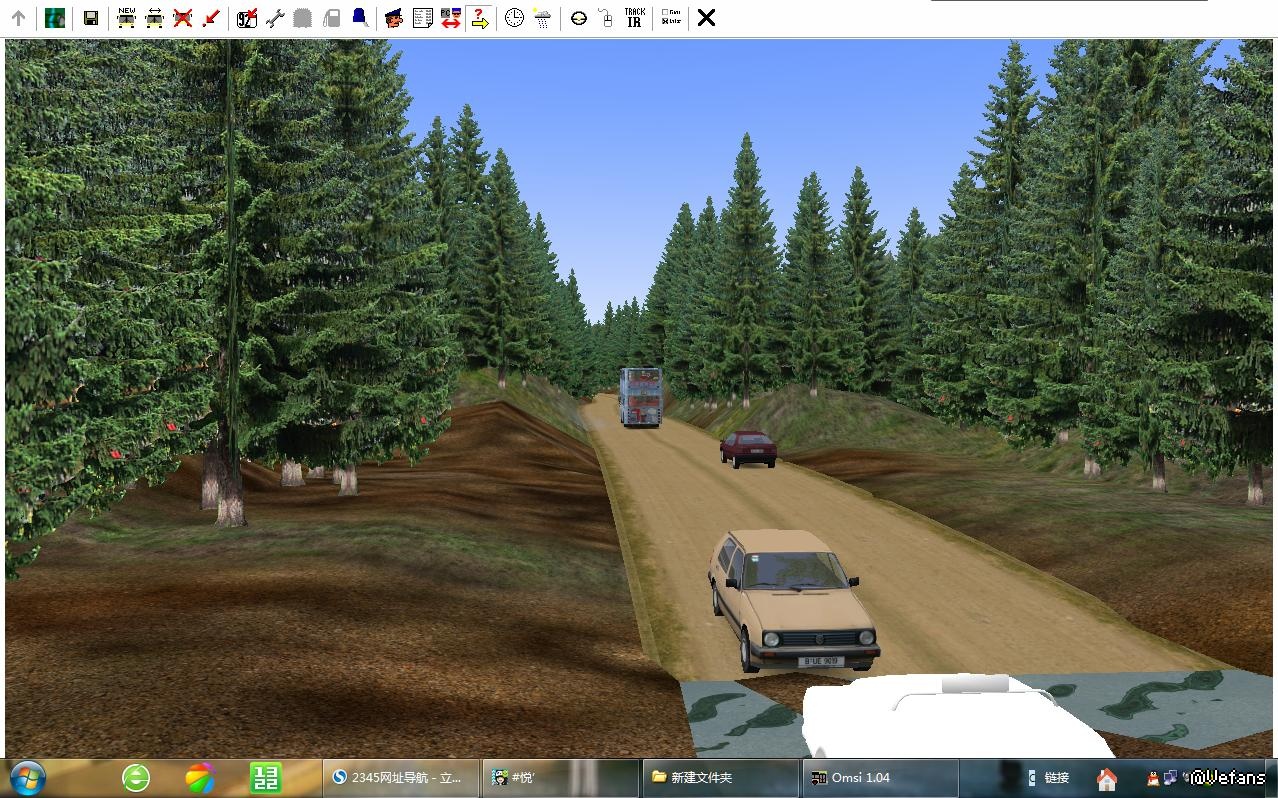Open the weather rain cloud icon

[542, 18]
